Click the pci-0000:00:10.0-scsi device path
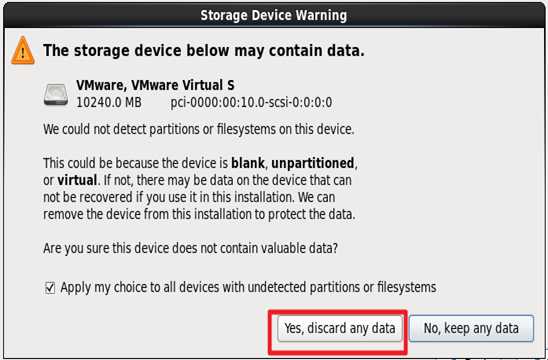Viewport: 548px width, 360px height. tap(251, 103)
